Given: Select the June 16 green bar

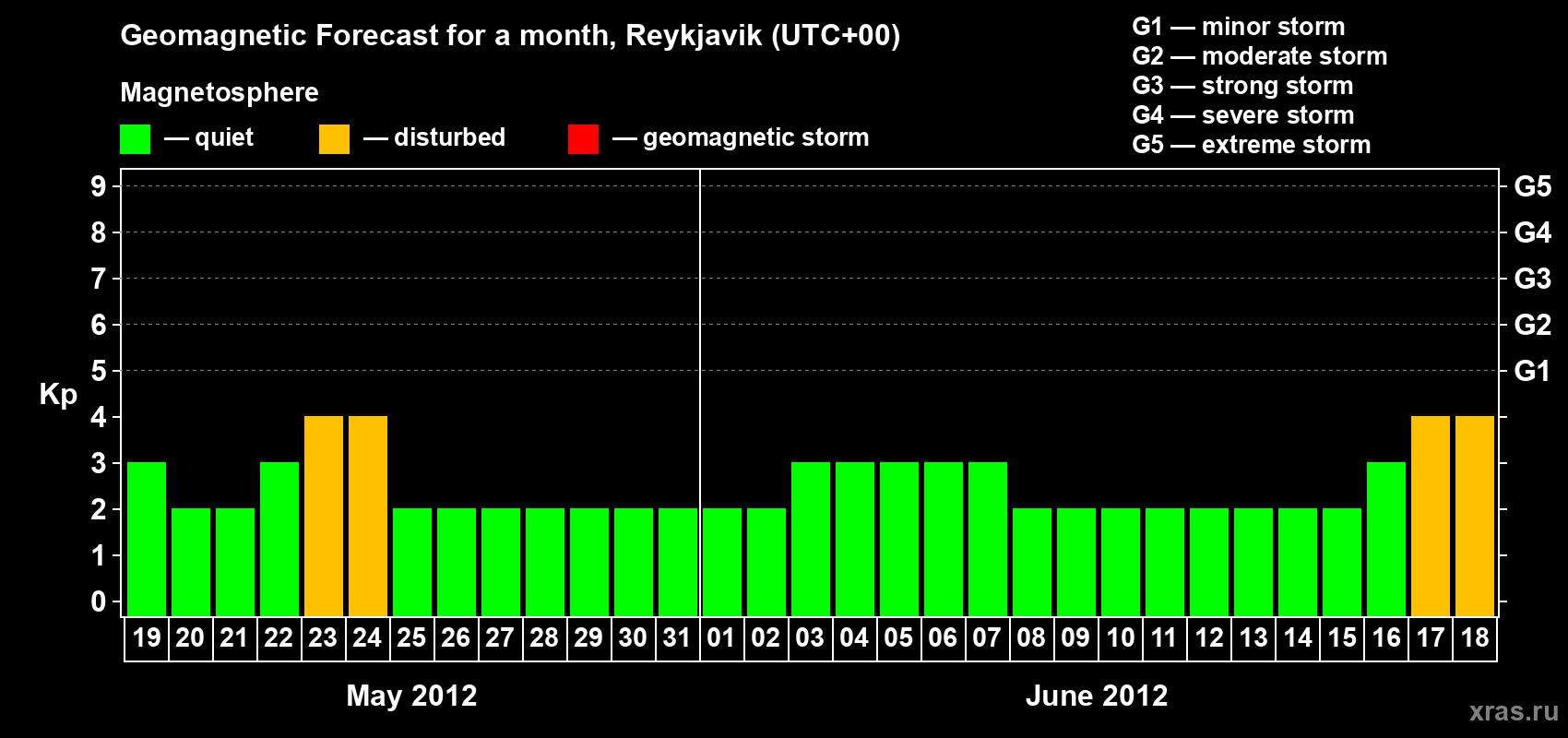Looking at the screenshot, I should (1386, 540).
